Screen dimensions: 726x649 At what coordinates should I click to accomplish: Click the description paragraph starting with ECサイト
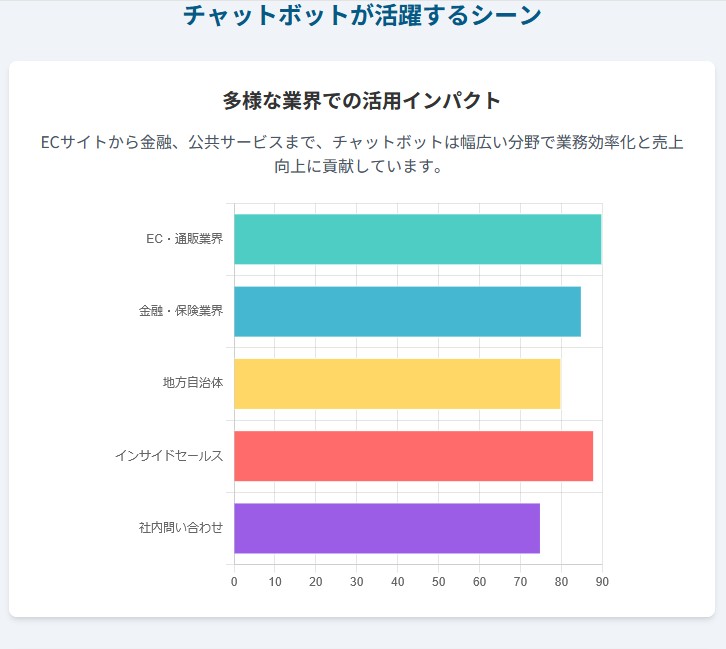362,154
